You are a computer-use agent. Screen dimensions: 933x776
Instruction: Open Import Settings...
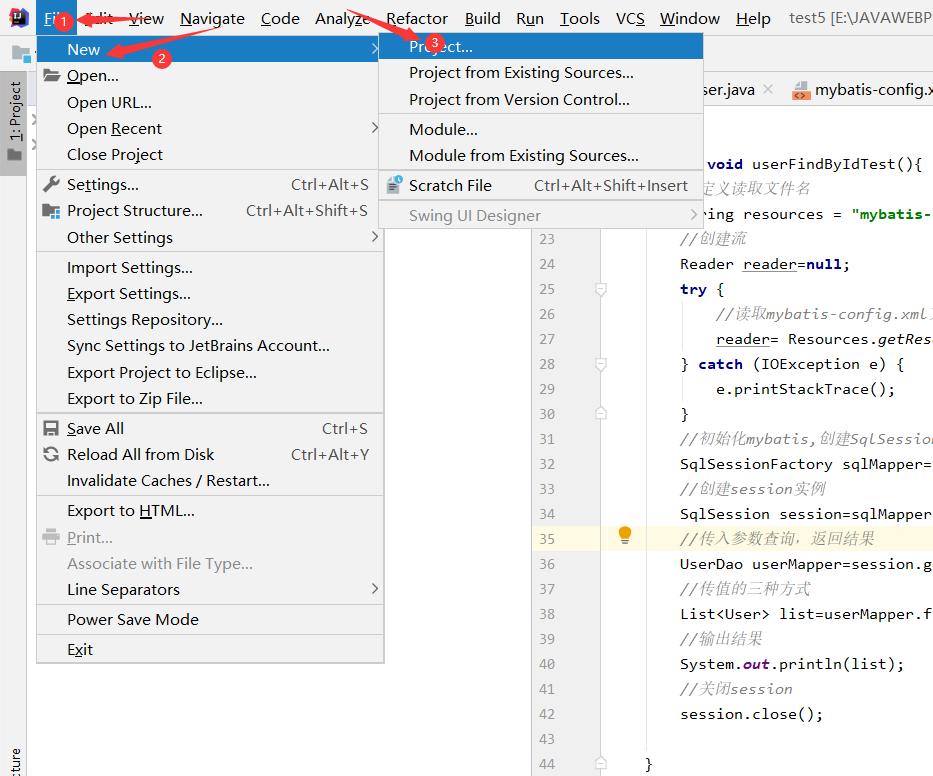(x=210, y=268)
